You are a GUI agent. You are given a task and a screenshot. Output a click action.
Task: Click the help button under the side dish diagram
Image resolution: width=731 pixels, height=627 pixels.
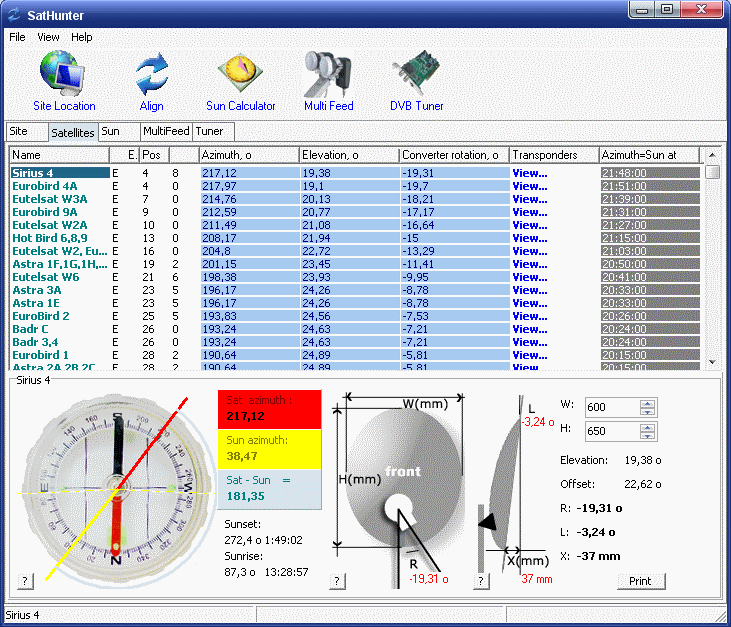[x=481, y=581]
